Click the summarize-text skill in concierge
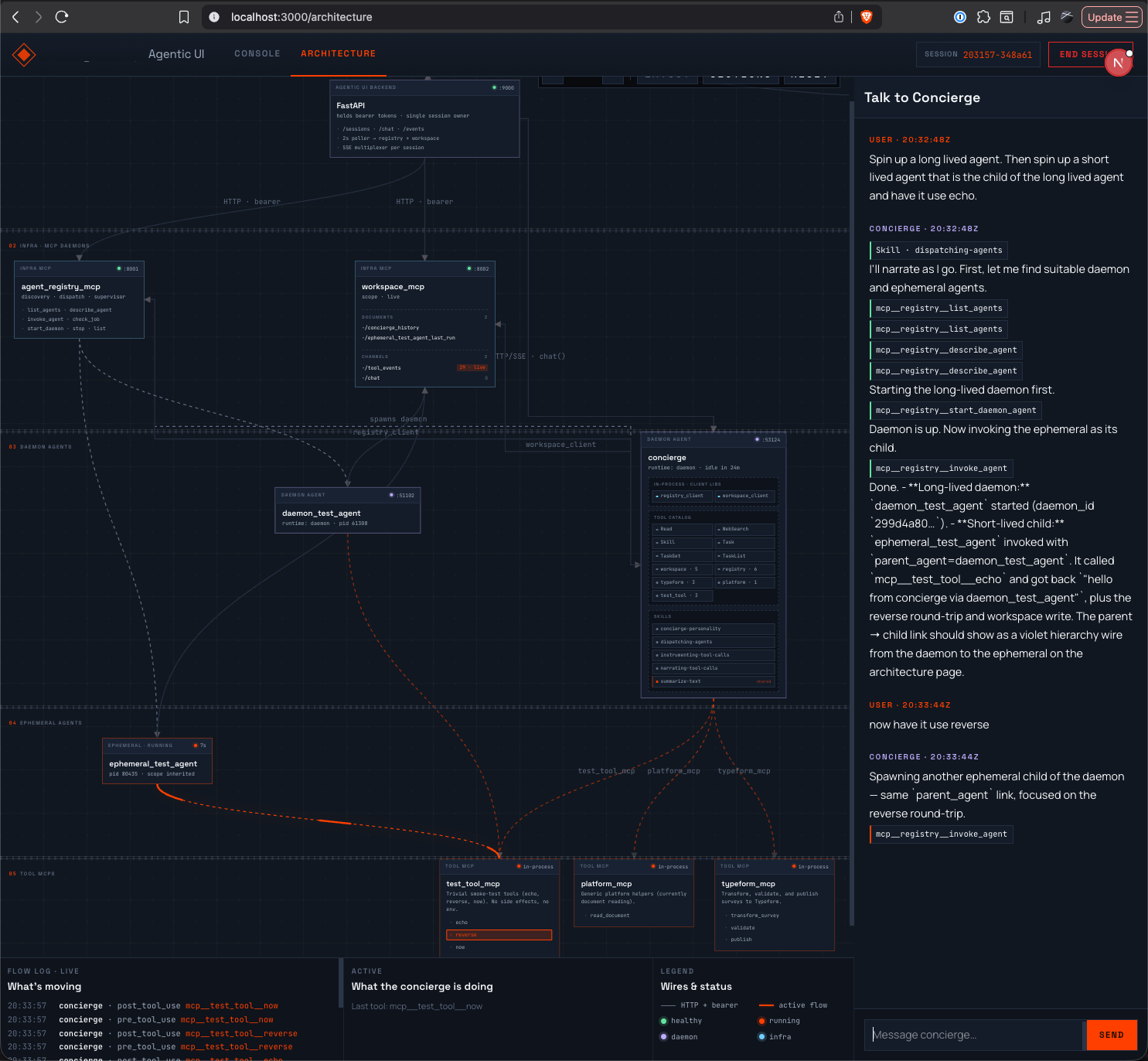 click(714, 681)
